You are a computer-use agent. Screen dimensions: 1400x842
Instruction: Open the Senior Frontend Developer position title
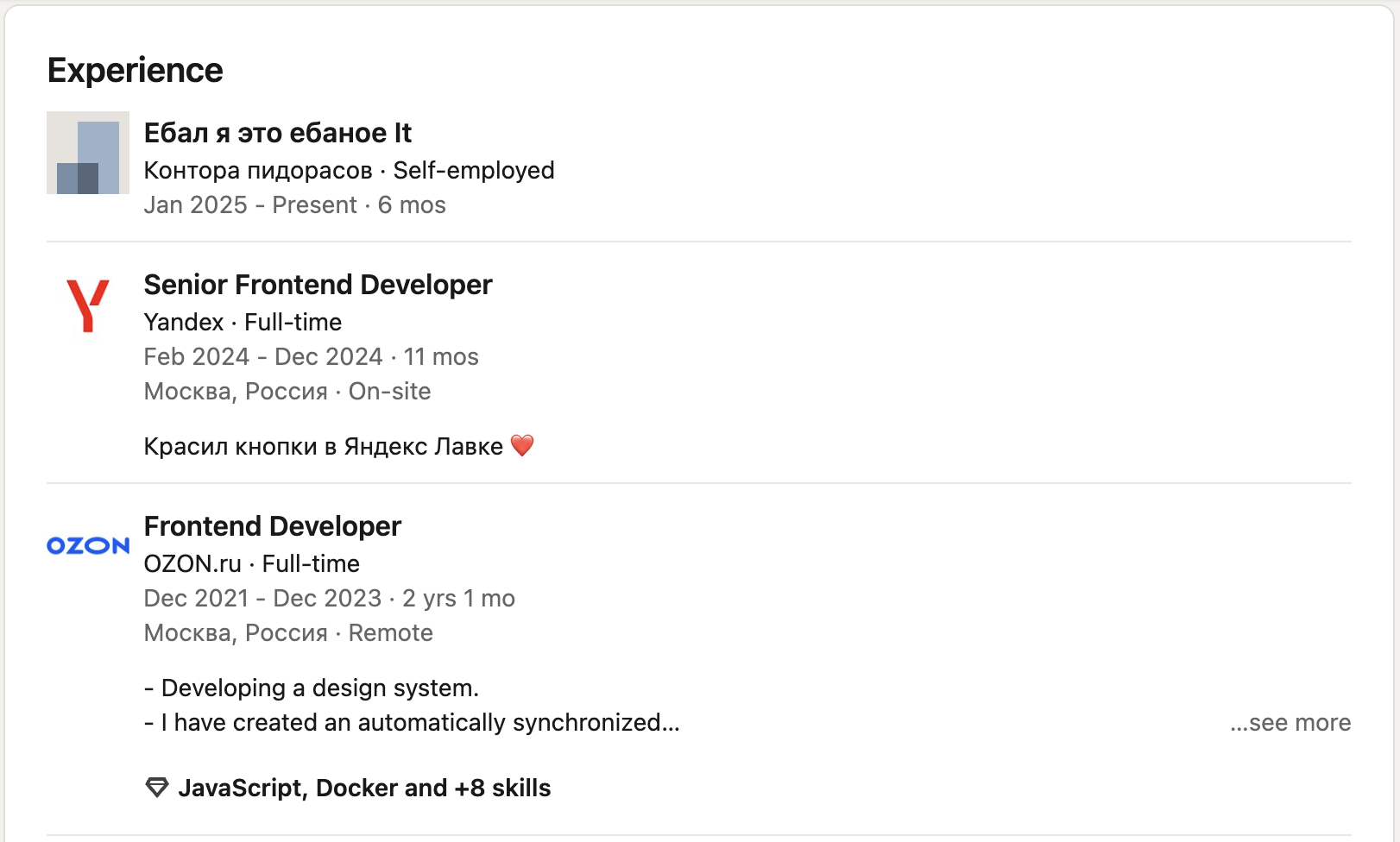(x=318, y=285)
